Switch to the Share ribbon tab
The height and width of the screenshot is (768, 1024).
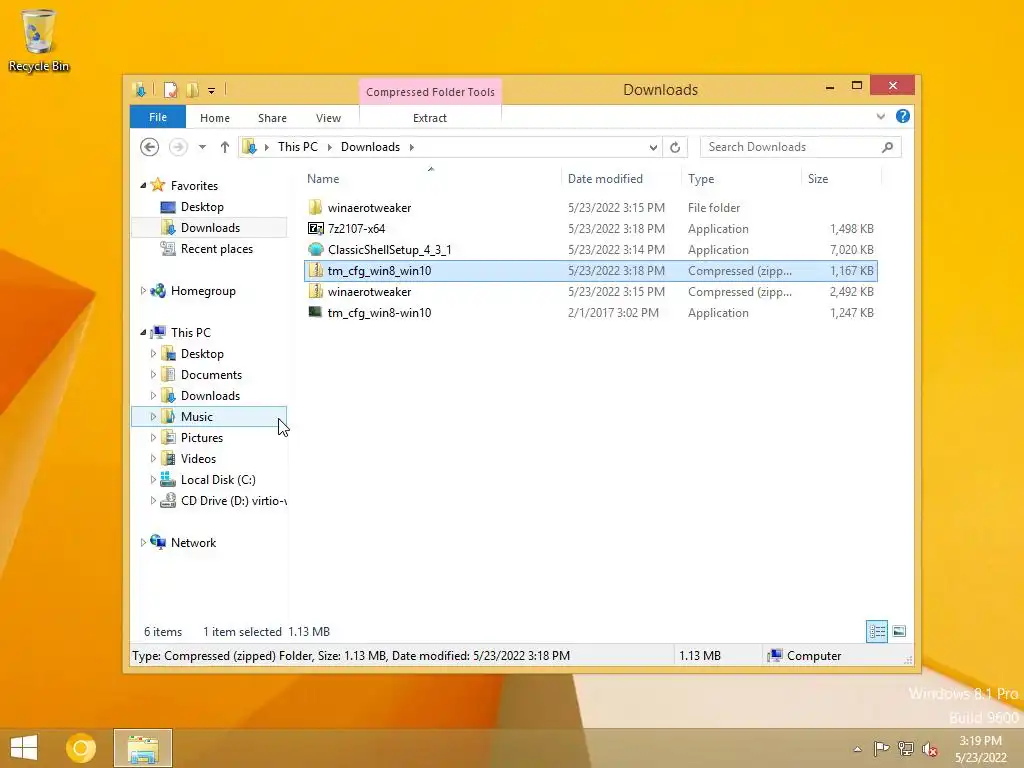(x=272, y=118)
